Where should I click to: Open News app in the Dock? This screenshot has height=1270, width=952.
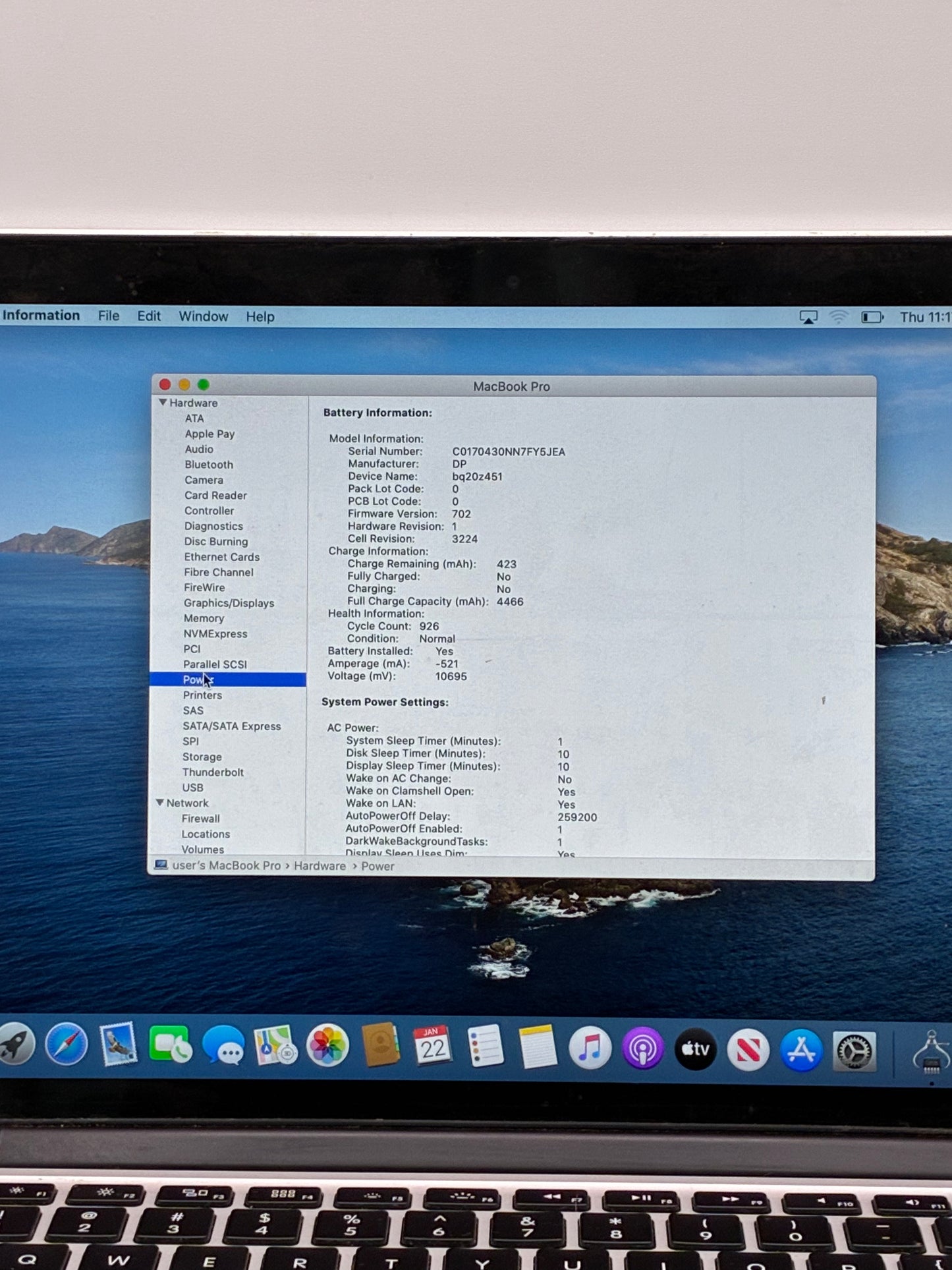tap(748, 1049)
